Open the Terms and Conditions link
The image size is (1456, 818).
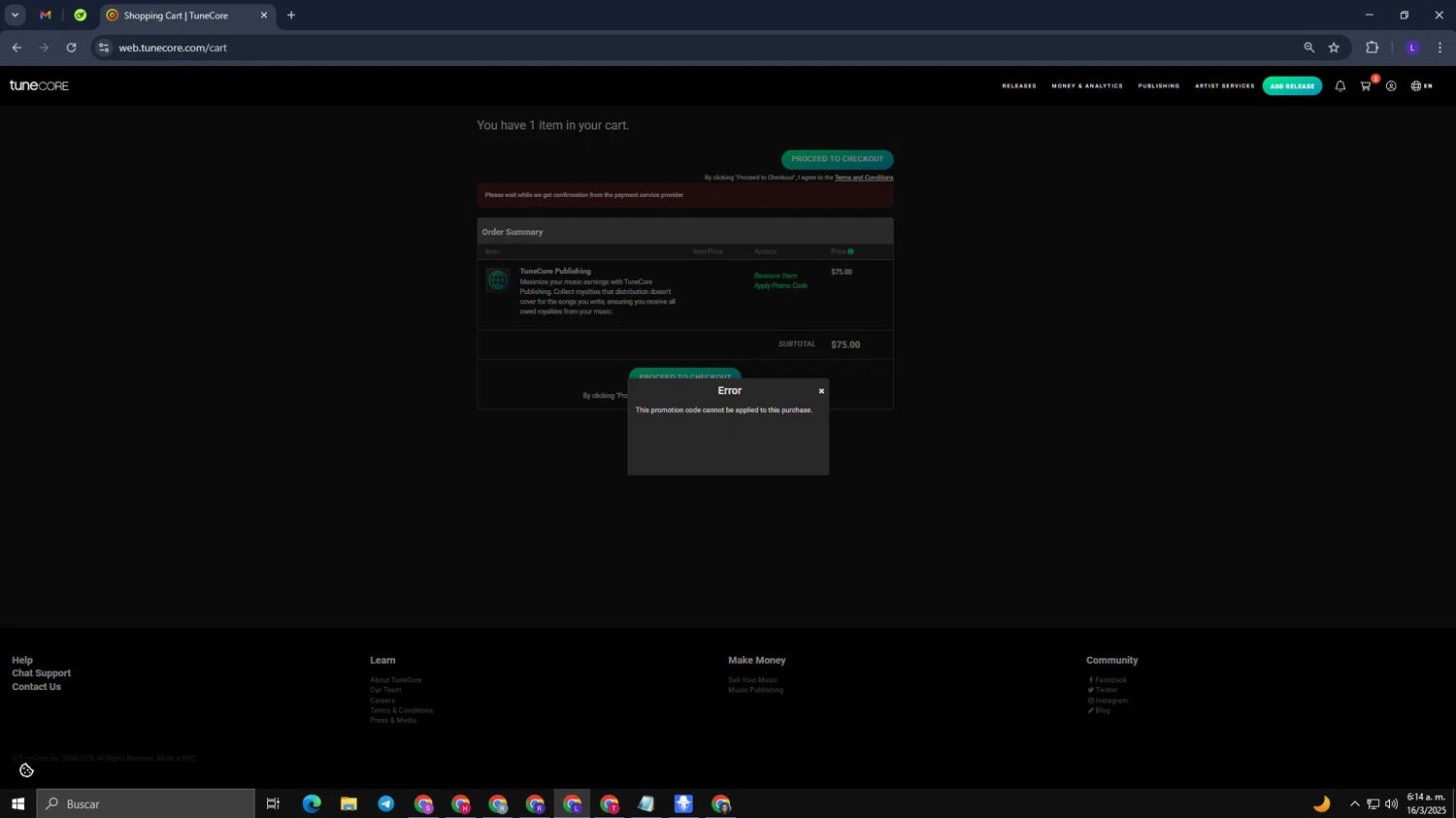(864, 178)
